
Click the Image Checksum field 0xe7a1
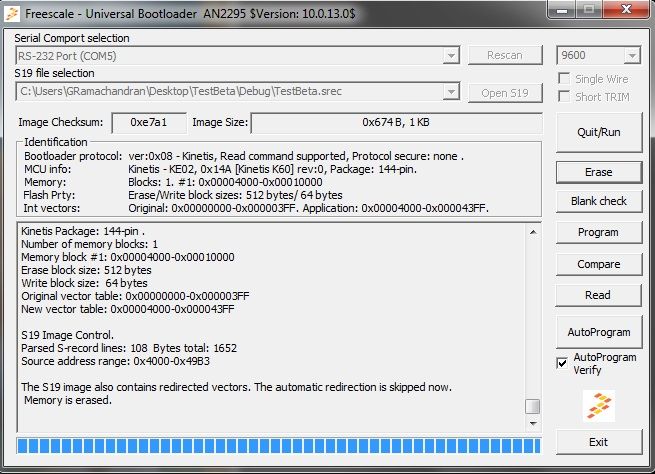point(149,123)
